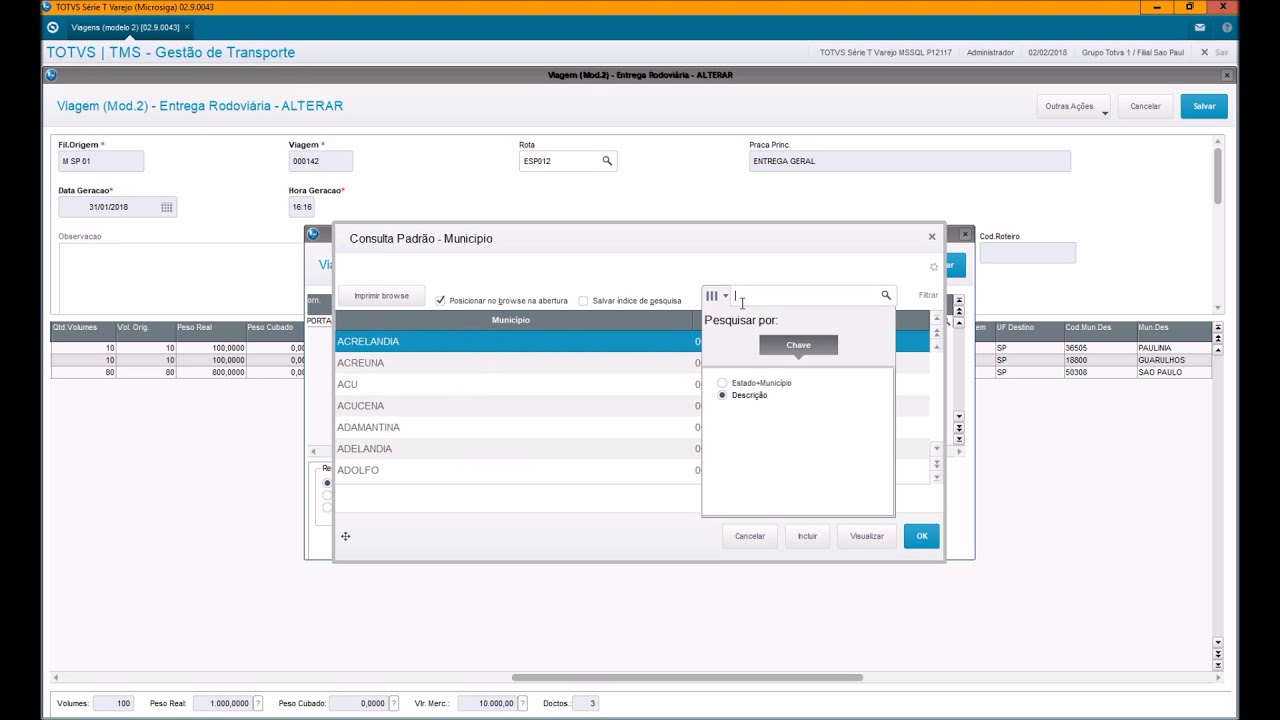
Task: Click the Incluir button
Action: coord(807,536)
